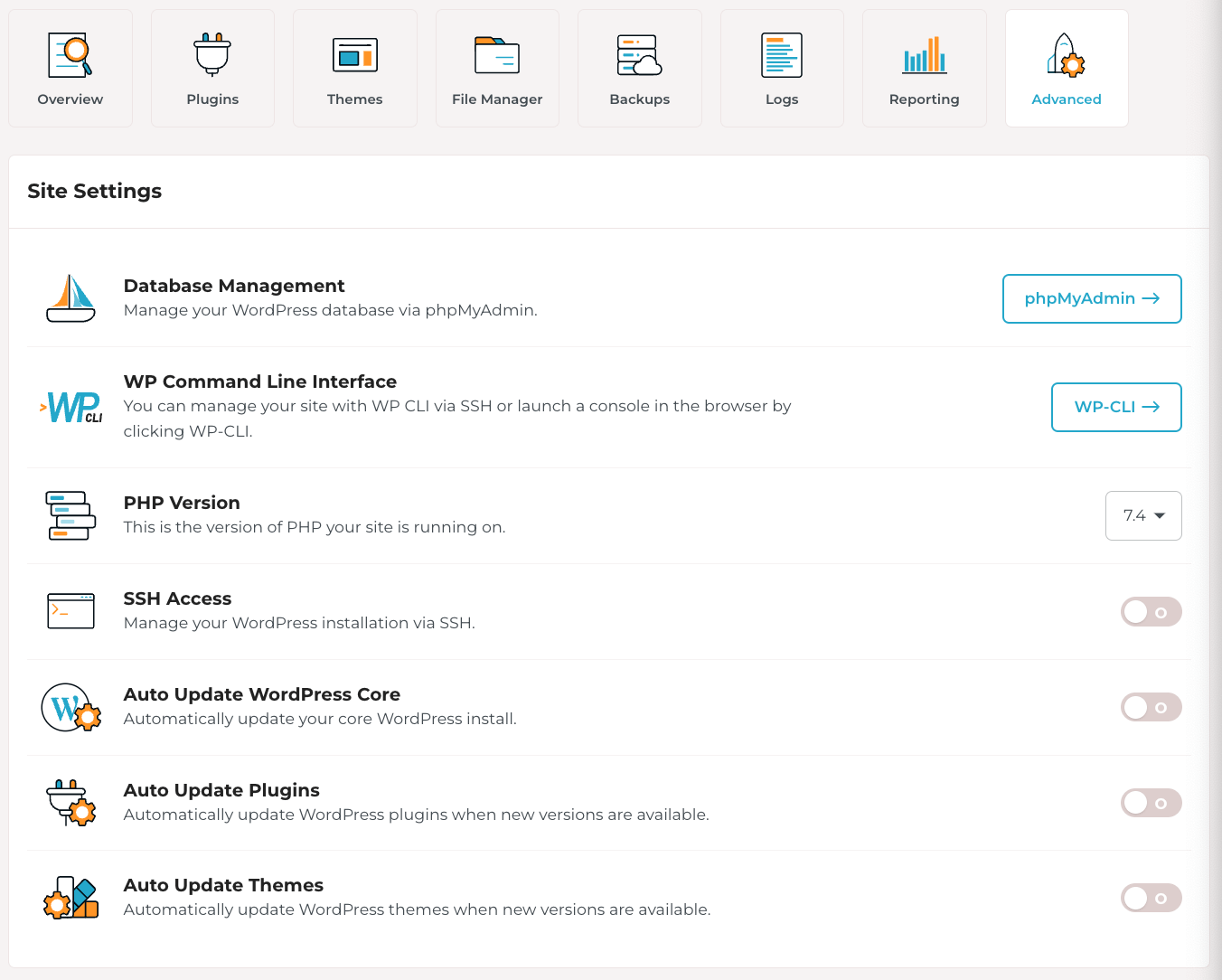The height and width of the screenshot is (980, 1222).
Task: Select the Advanced tab label
Action: [1067, 99]
